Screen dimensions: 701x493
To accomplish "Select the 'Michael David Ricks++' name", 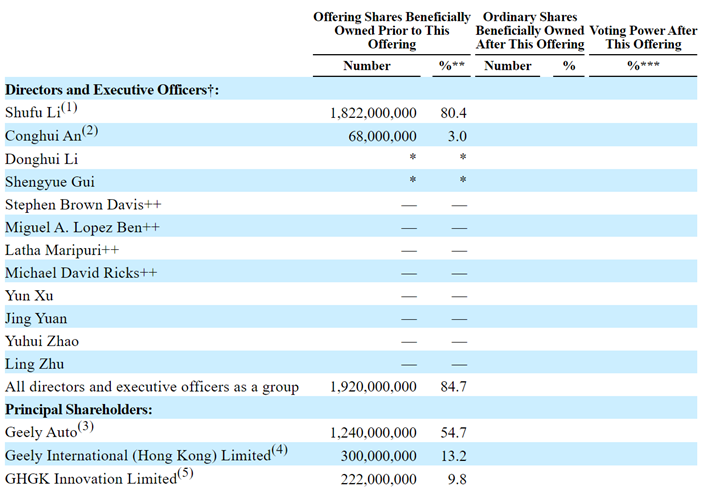I will [x=81, y=273].
